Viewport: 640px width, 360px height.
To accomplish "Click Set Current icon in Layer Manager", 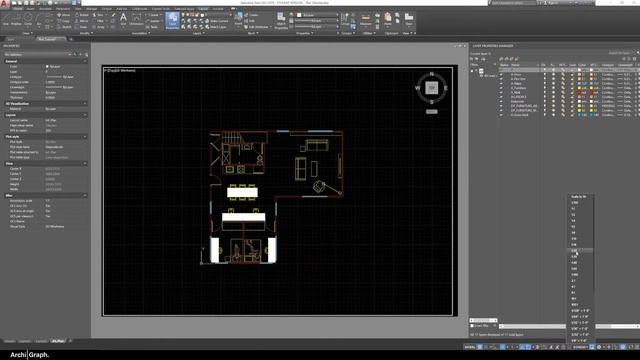I will [517, 59].
